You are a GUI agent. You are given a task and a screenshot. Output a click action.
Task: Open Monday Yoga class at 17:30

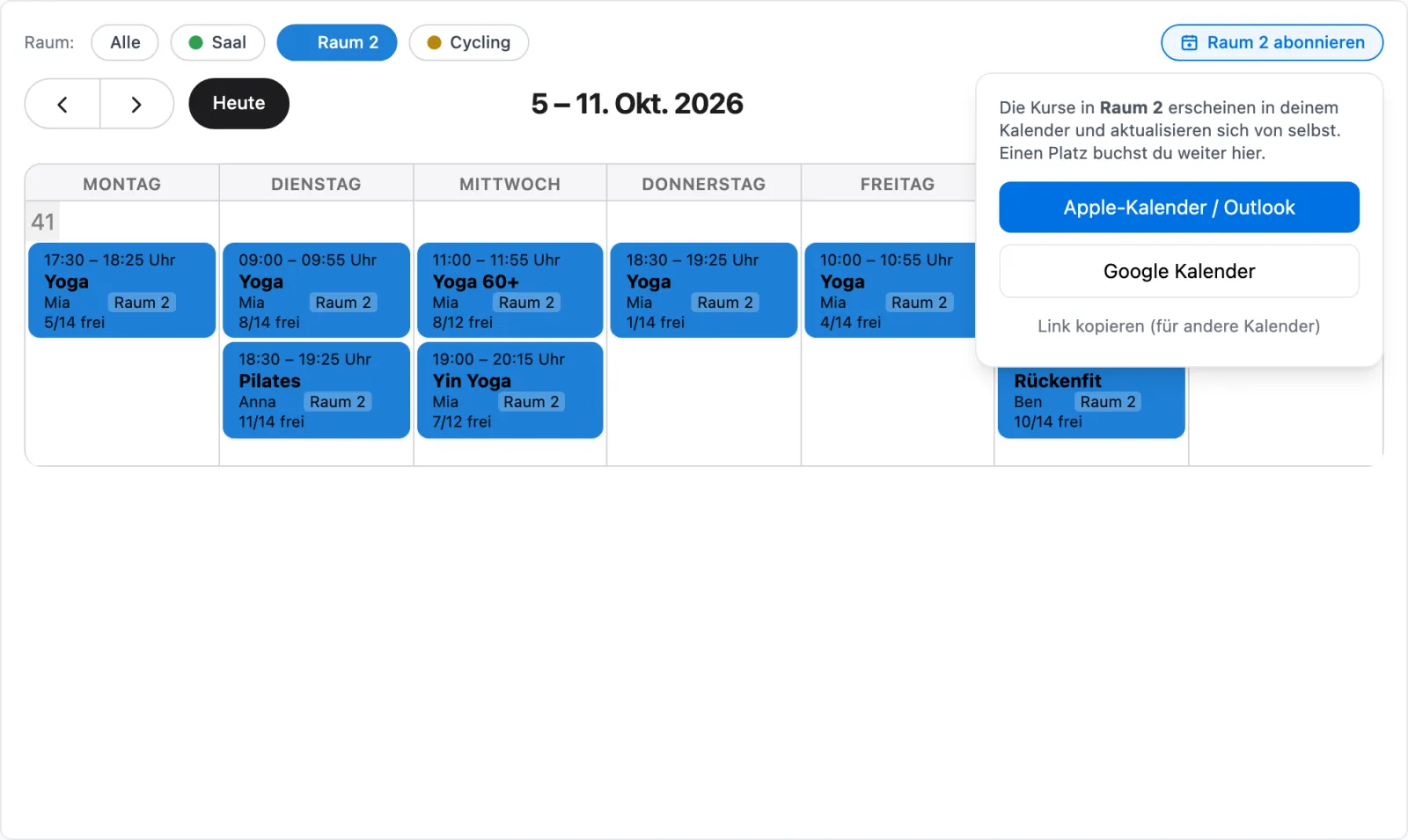pyautogui.click(x=122, y=290)
